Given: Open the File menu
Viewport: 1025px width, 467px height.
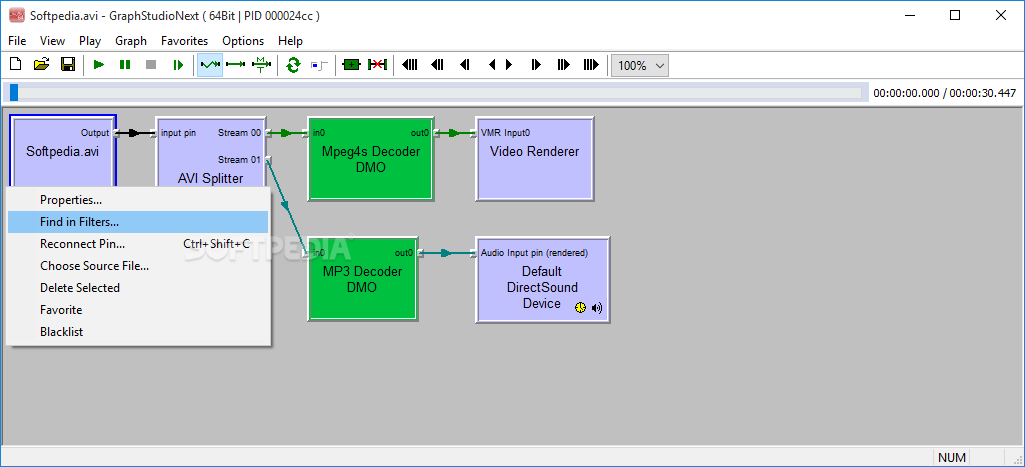Looking at the screenshot, I should click(x=17, y=41).
